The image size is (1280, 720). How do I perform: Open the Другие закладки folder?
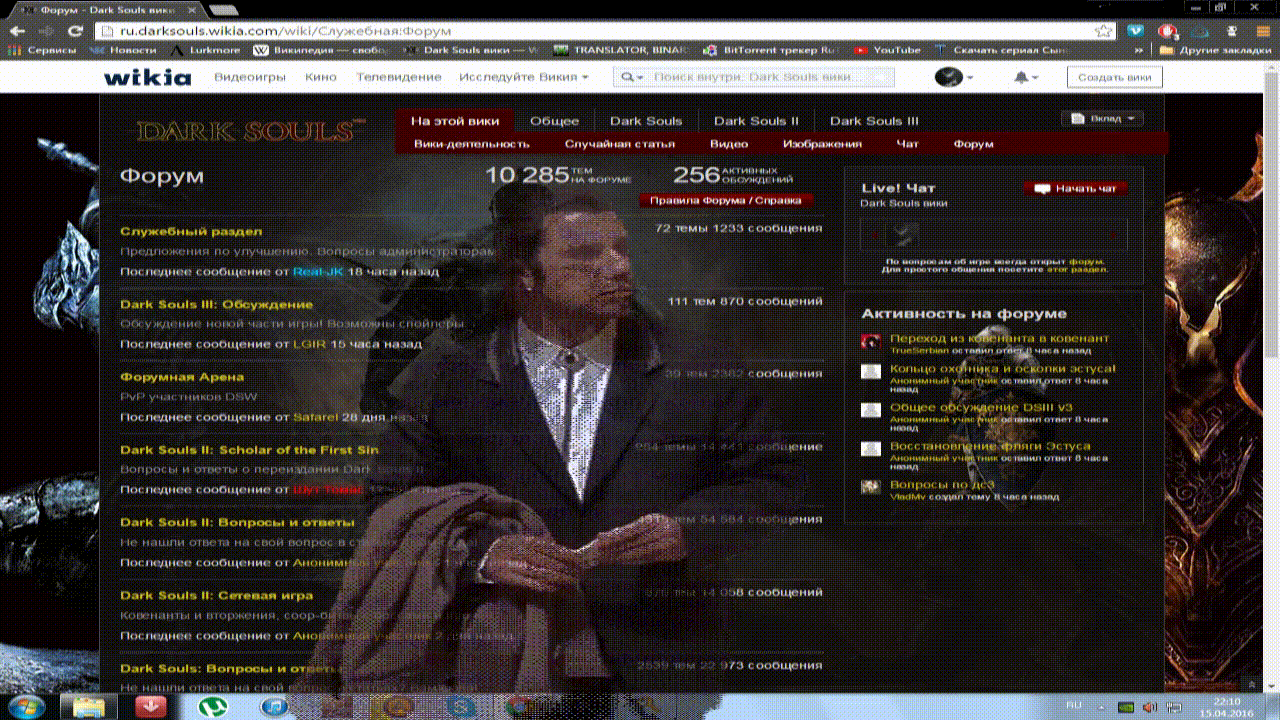pos(1216,50)
